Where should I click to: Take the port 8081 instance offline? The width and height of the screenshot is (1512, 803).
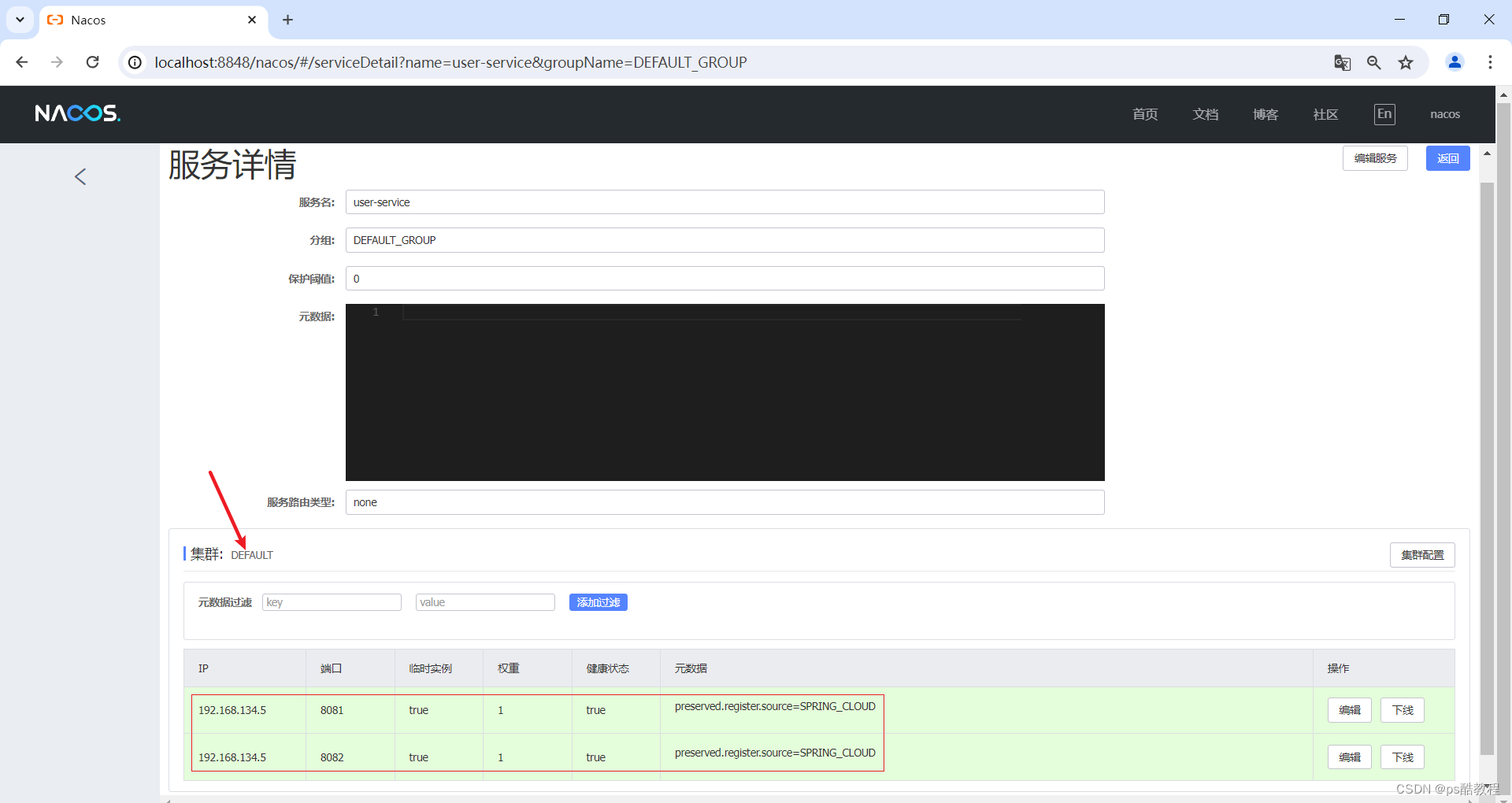1403,710
